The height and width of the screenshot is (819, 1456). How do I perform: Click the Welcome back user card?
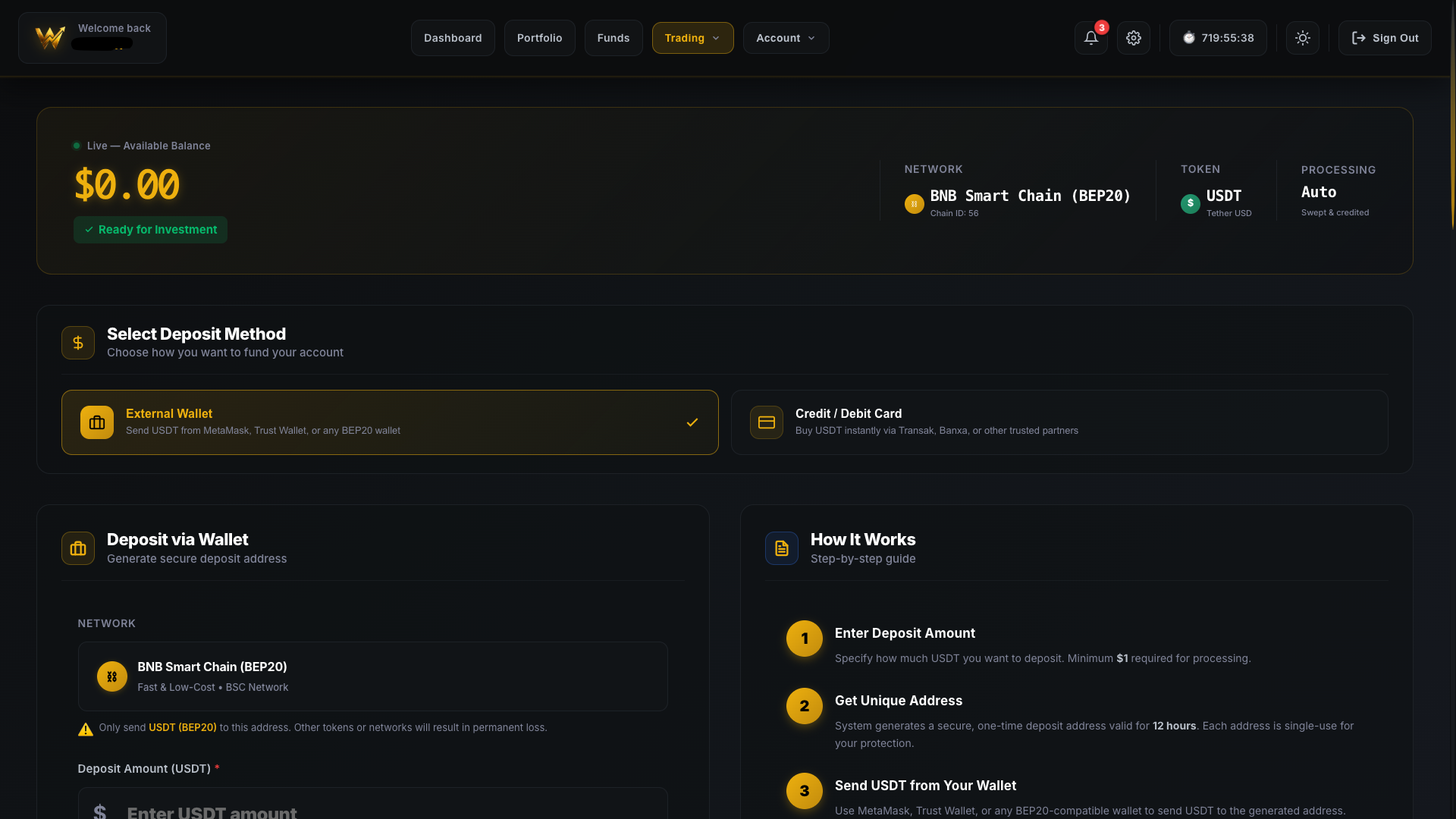pos(93,38)
